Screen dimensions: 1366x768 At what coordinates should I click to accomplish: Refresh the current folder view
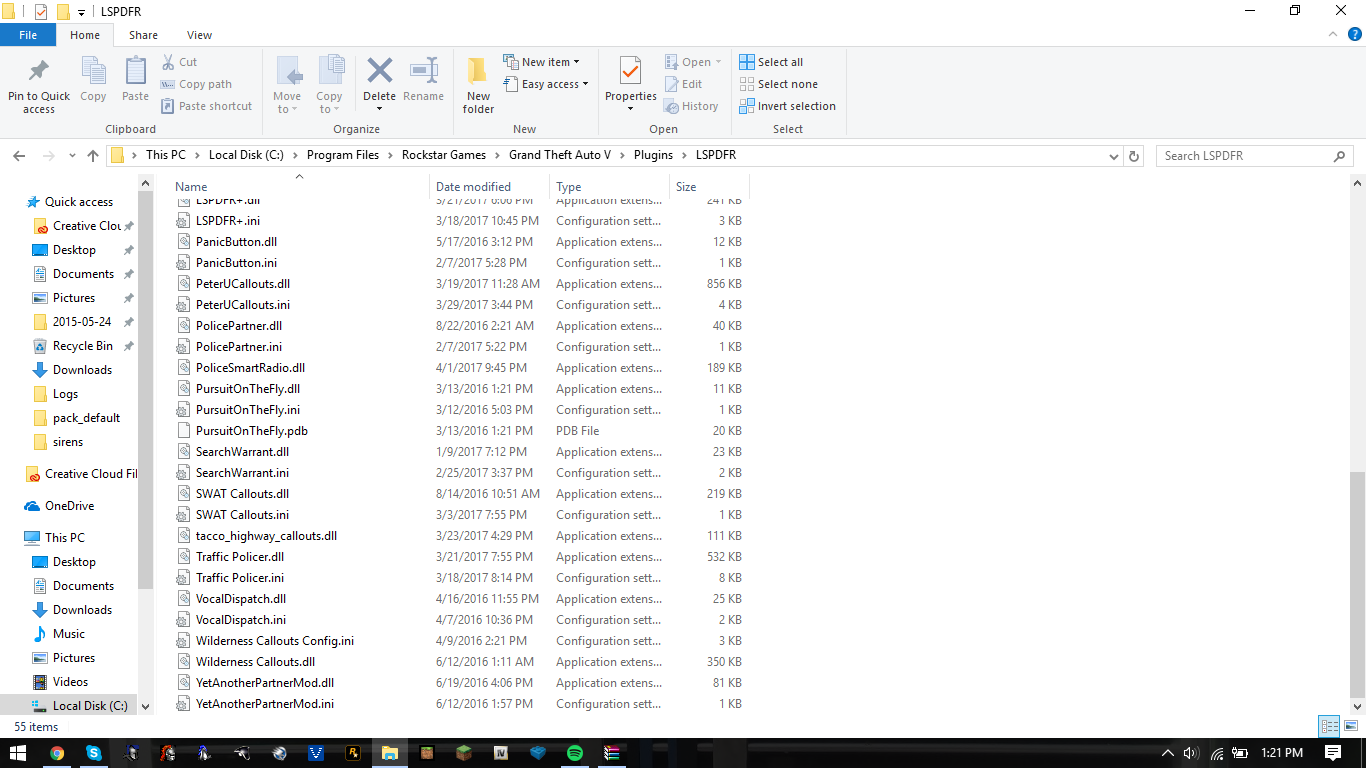(x=1134, y=156)
